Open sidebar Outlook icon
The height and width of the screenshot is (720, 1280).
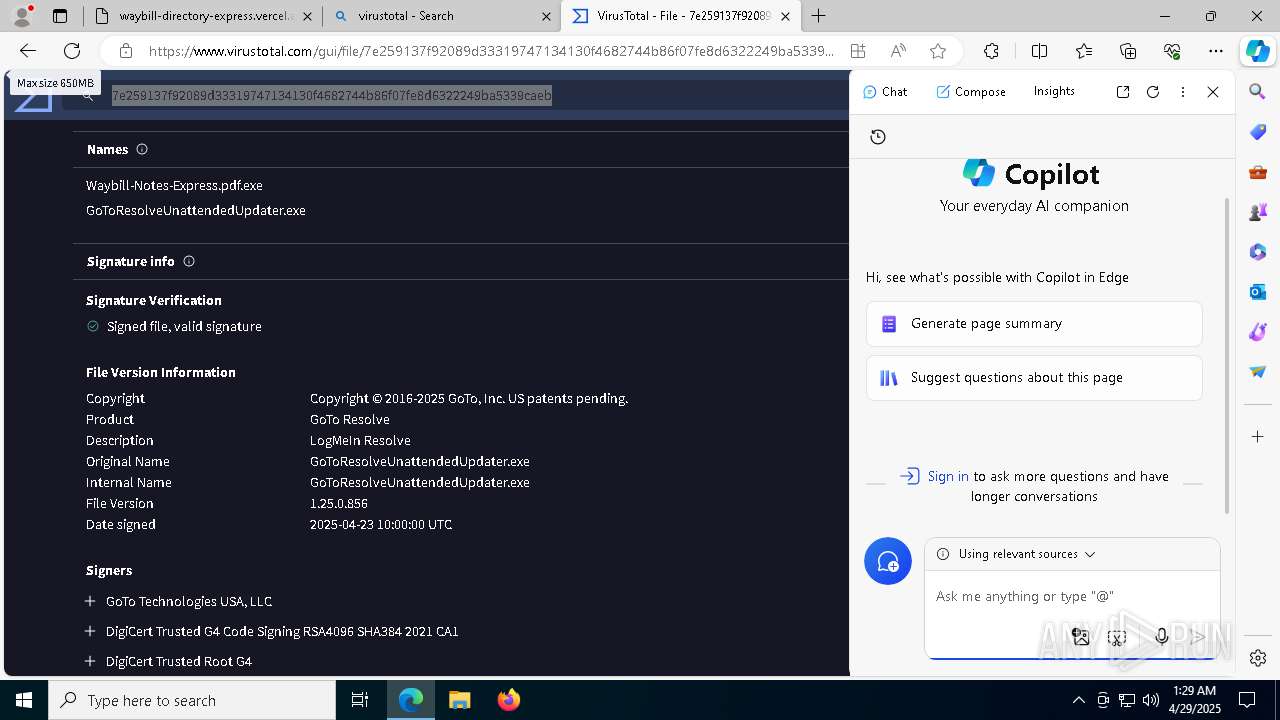pos(1258,292)
